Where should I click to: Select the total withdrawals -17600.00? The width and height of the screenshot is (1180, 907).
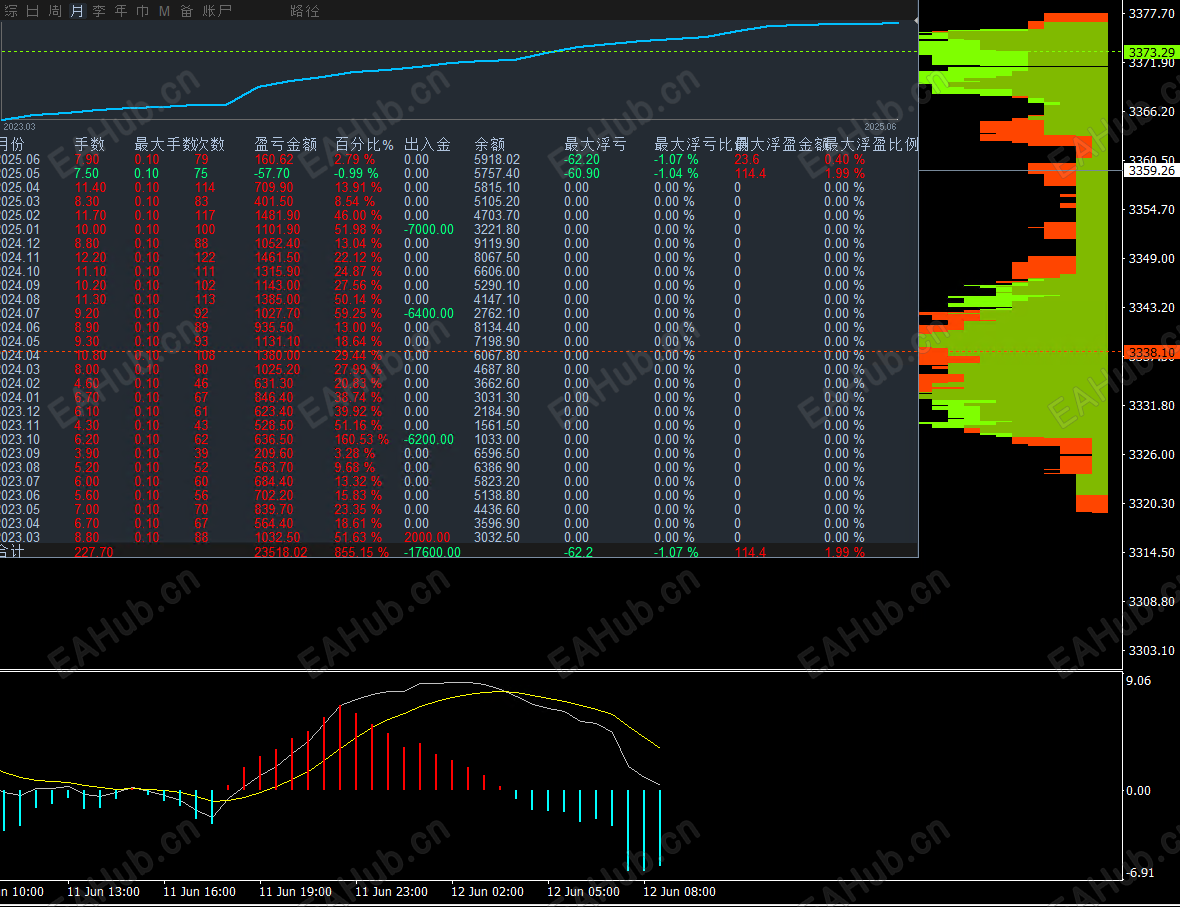click(433, 552)
